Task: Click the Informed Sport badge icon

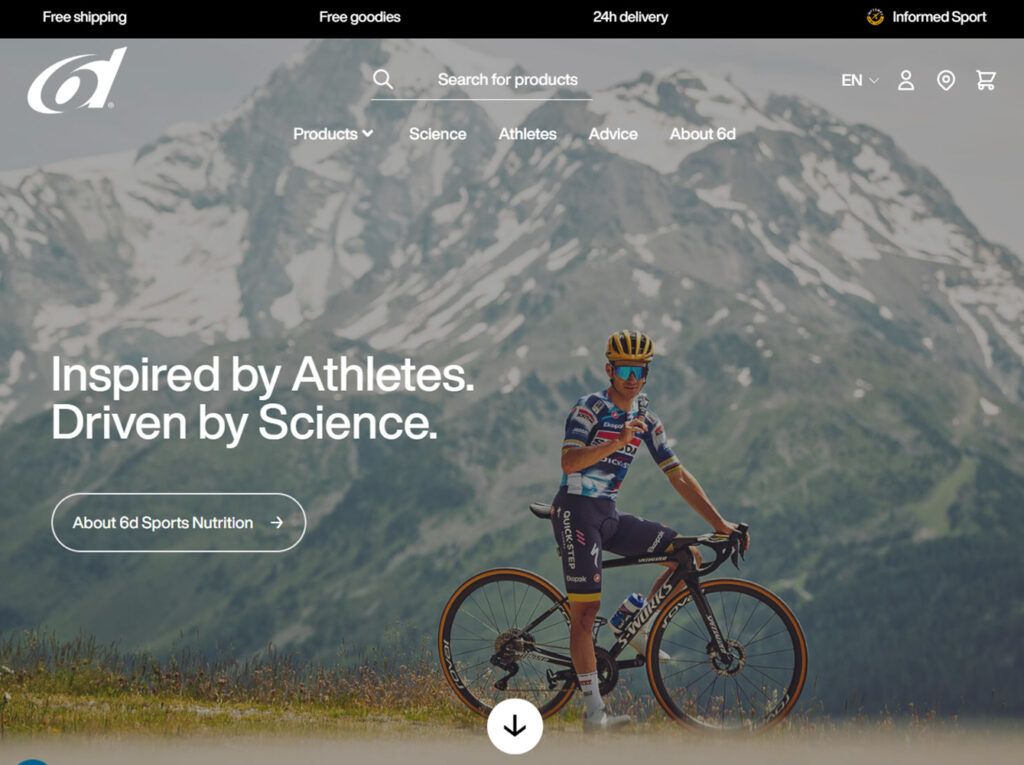Action: pos(875,17)
